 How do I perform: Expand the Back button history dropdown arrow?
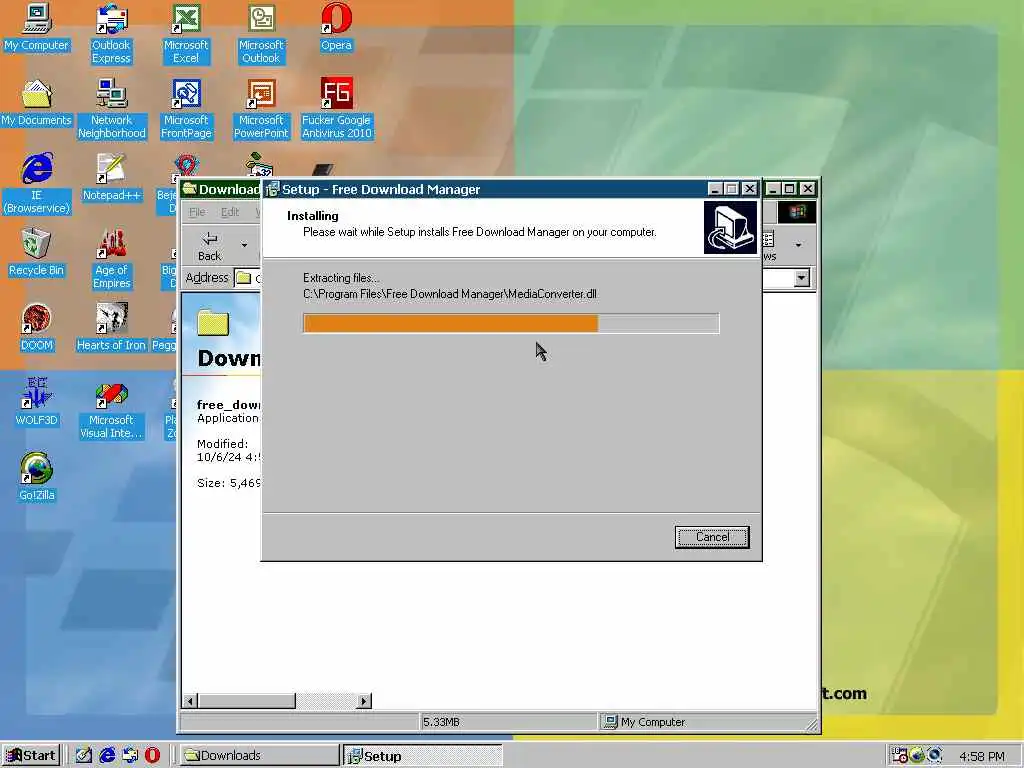[x=244, y=246]
